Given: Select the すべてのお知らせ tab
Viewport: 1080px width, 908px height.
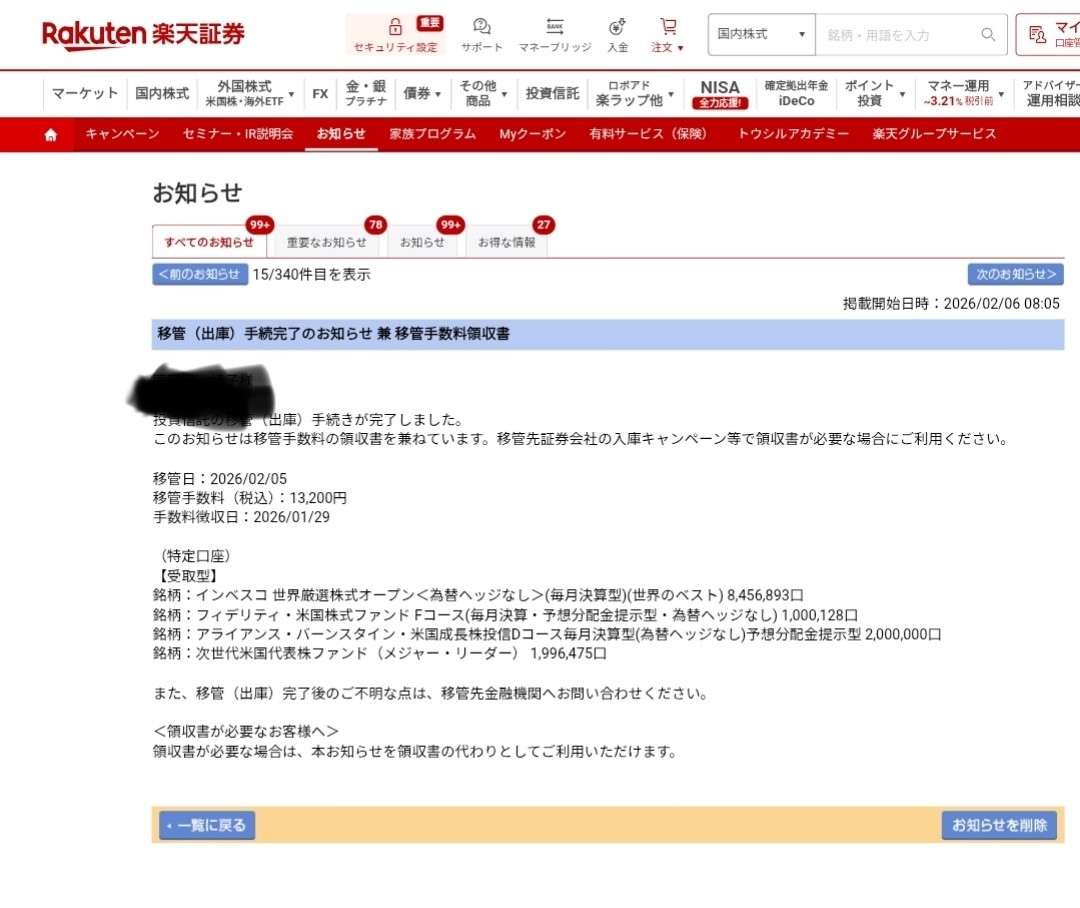Looking at the screenshot, I should [x=209, y=242].
